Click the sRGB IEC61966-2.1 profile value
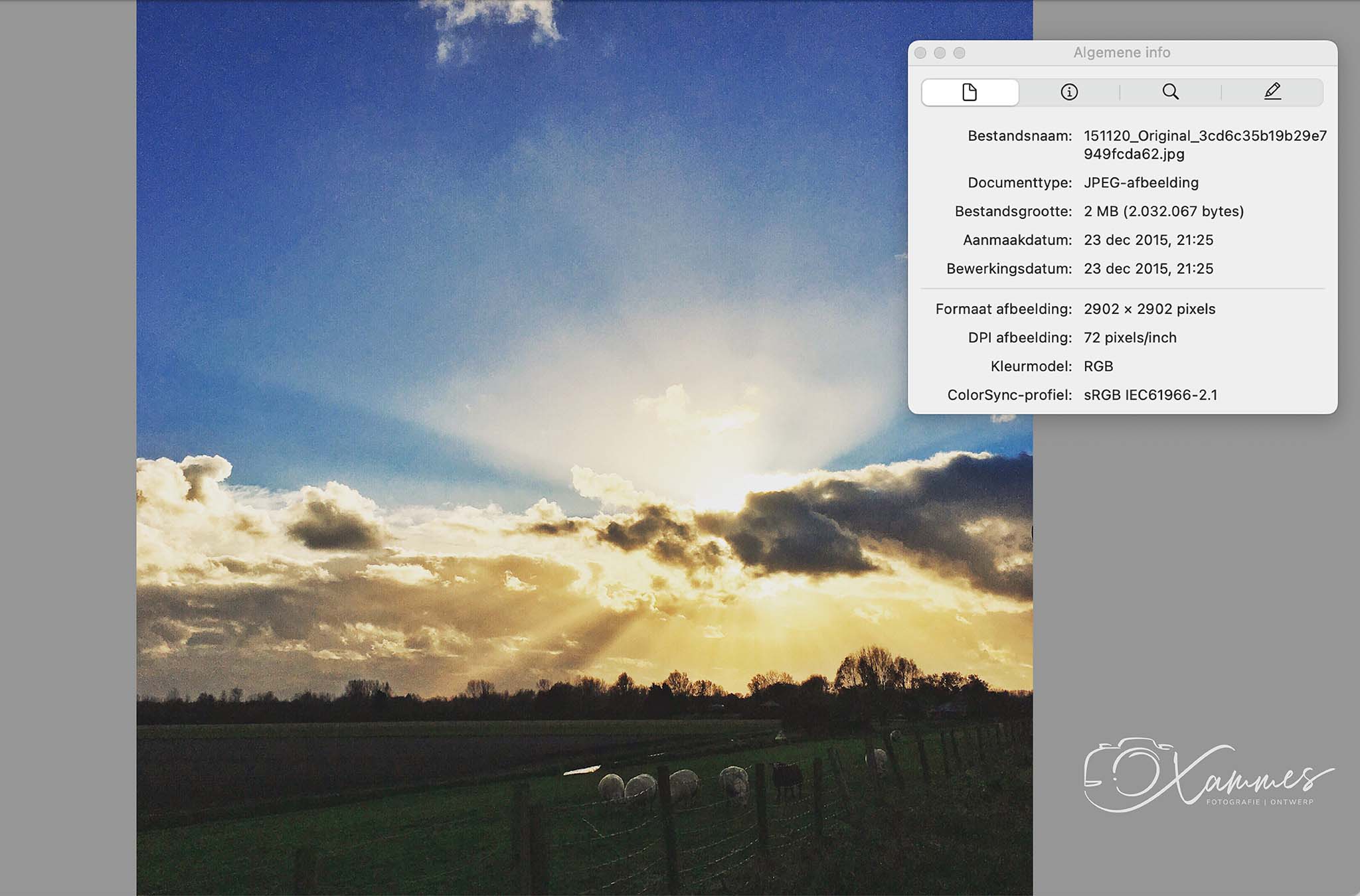The height and width of the screenshot is (896, 1360). tap(1150, 395)
